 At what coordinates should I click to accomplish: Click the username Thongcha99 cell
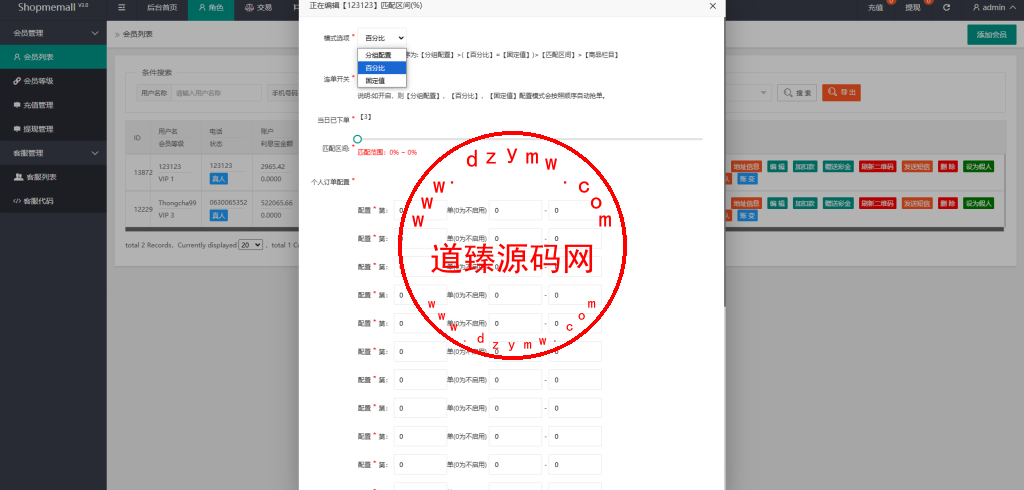click(x=177, y=203)
